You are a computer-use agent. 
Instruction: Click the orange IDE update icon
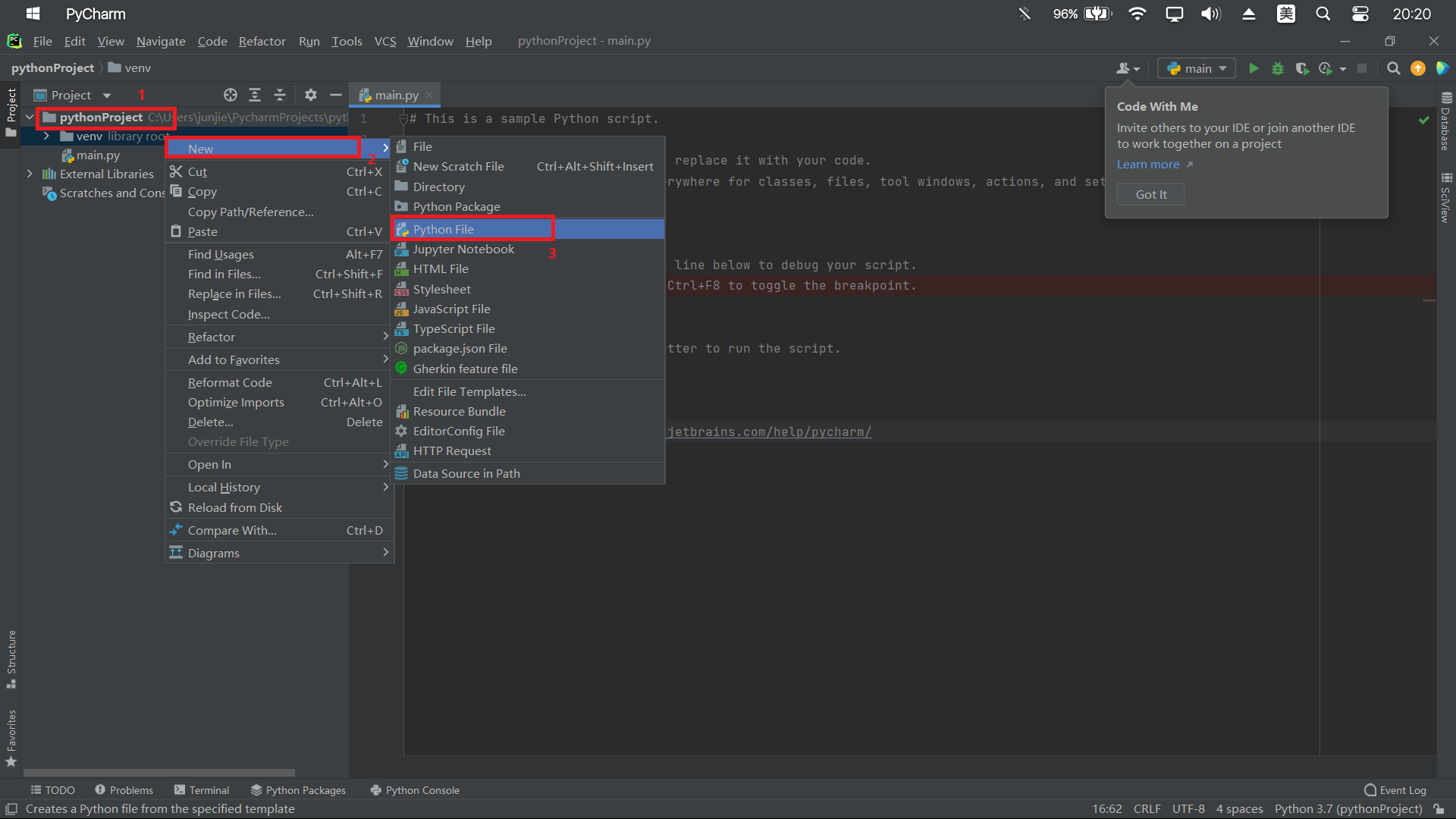coord(1417,68)
